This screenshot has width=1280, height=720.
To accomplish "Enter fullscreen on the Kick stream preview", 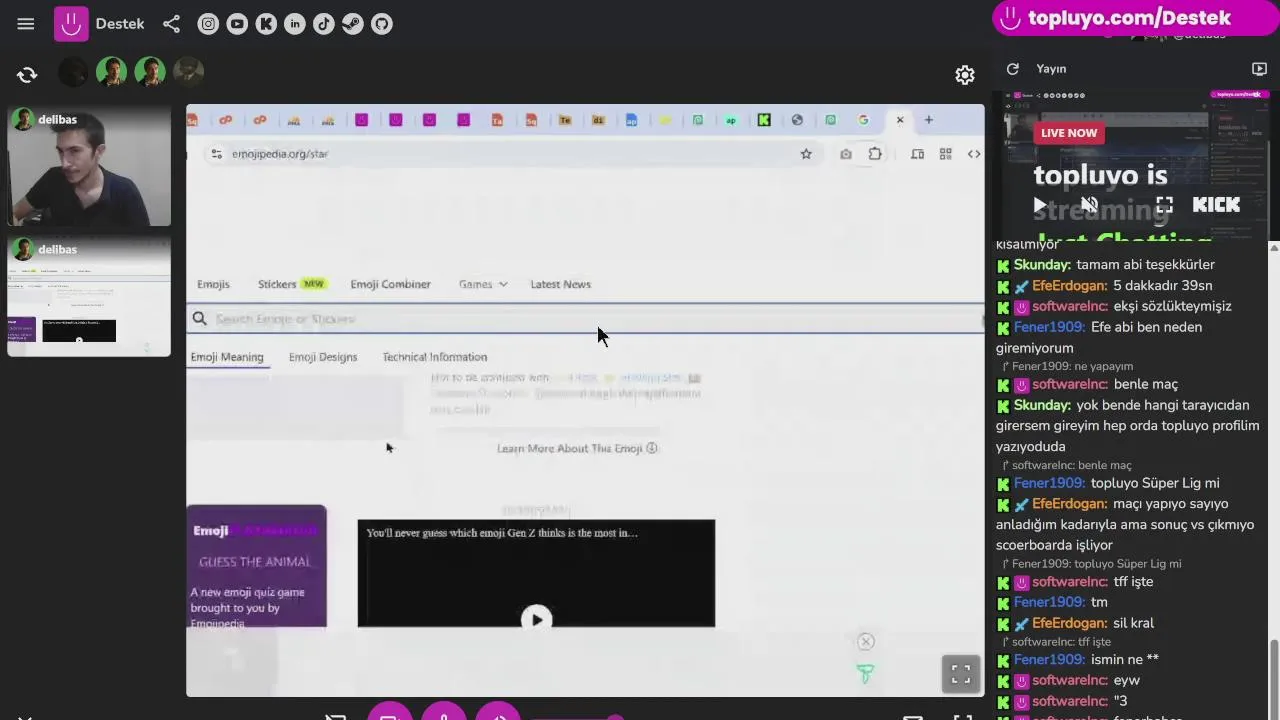I will pos(1164,205).
